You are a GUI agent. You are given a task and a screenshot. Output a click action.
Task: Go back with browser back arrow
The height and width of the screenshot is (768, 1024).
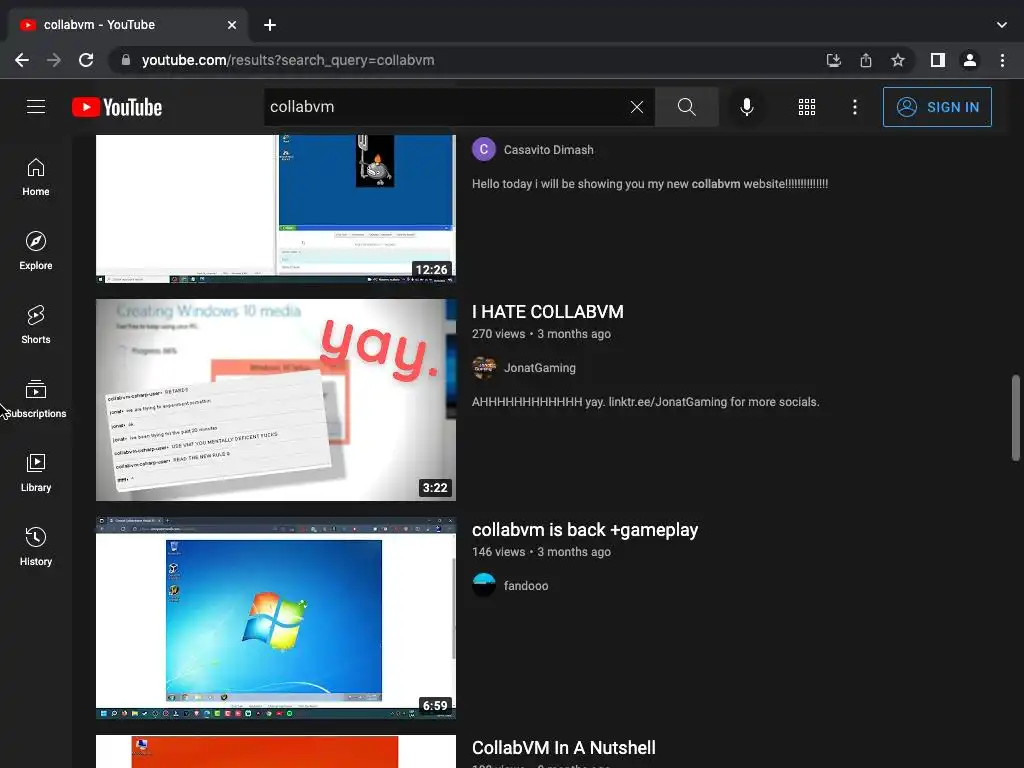point(22,60)
